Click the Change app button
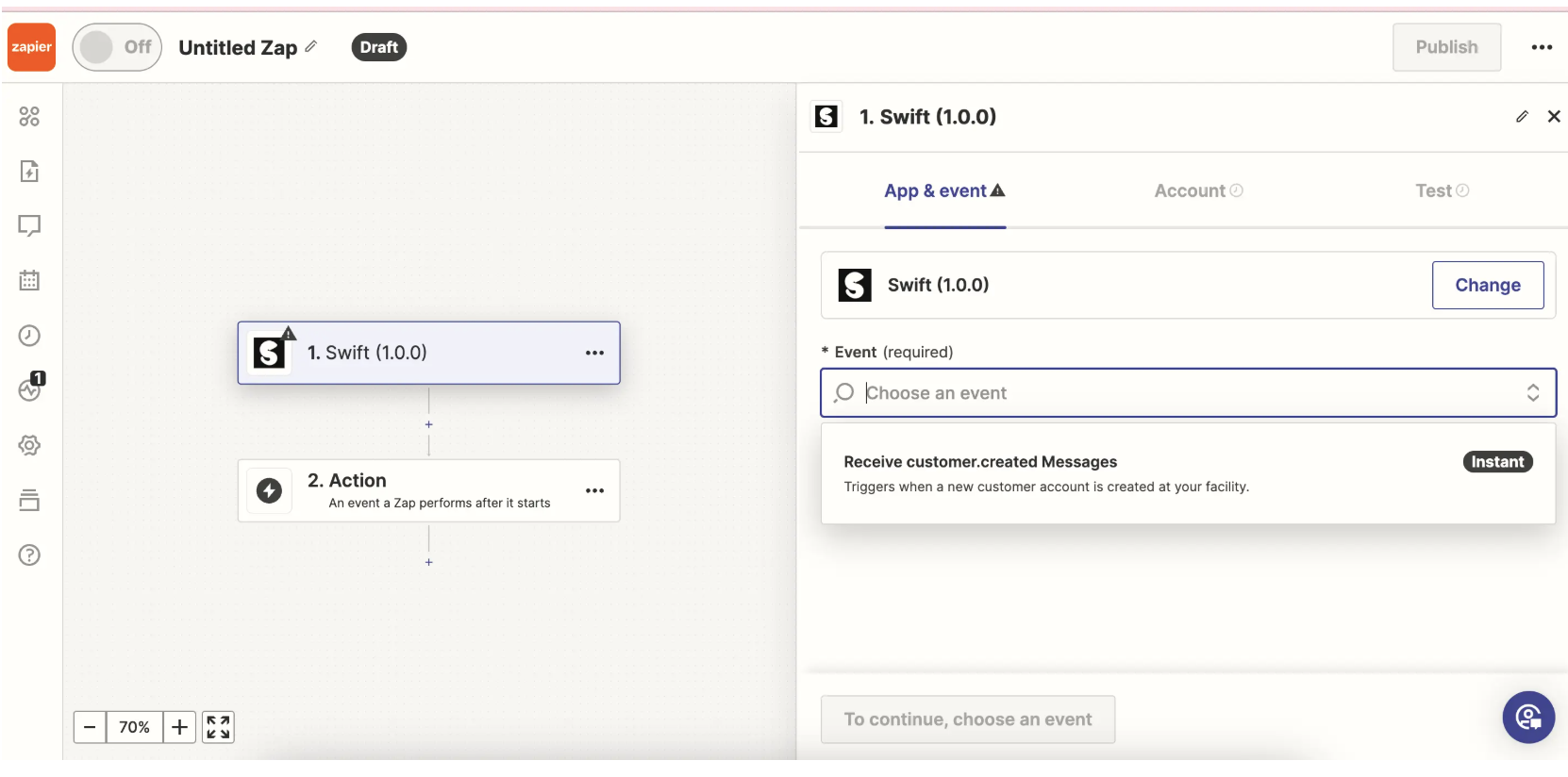Image resolution: width=1568 pixels, height=777 pixels. pos(1487,285)
